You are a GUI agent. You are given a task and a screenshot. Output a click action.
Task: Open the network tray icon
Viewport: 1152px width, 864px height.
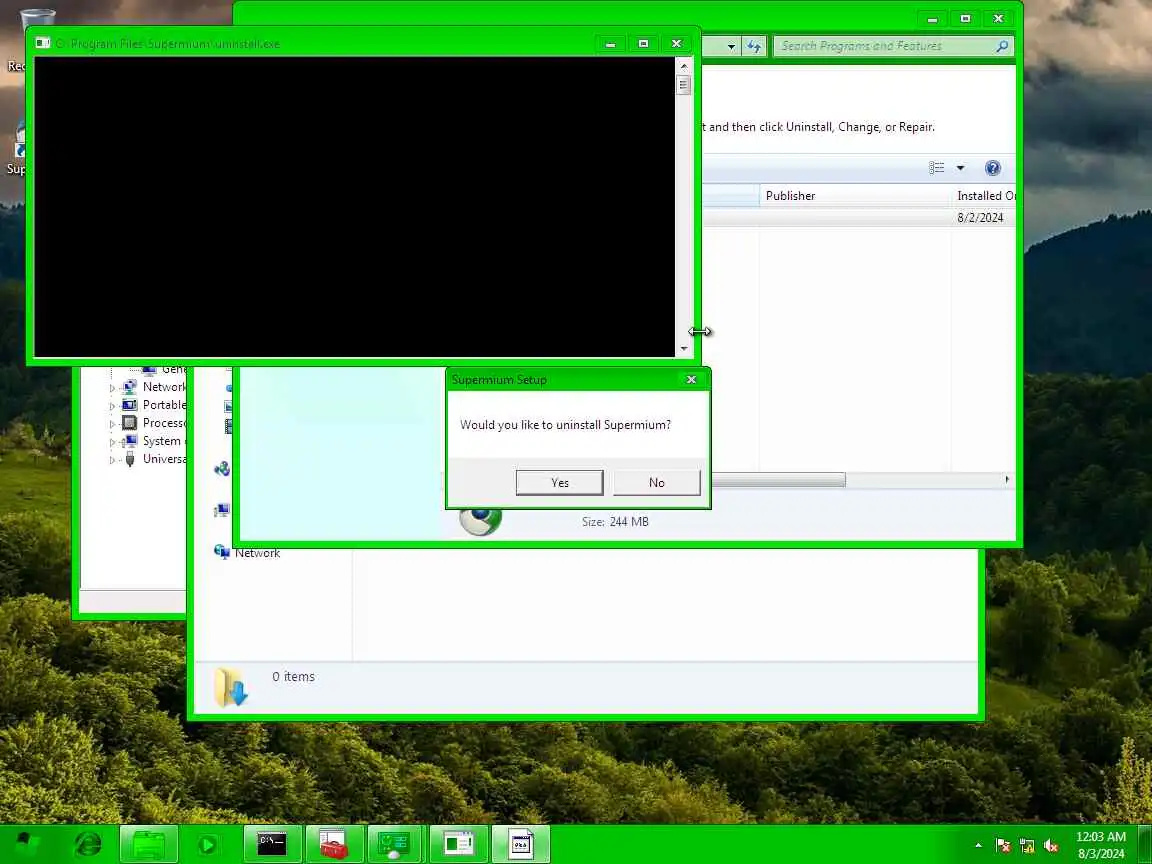pos(1026,846)
